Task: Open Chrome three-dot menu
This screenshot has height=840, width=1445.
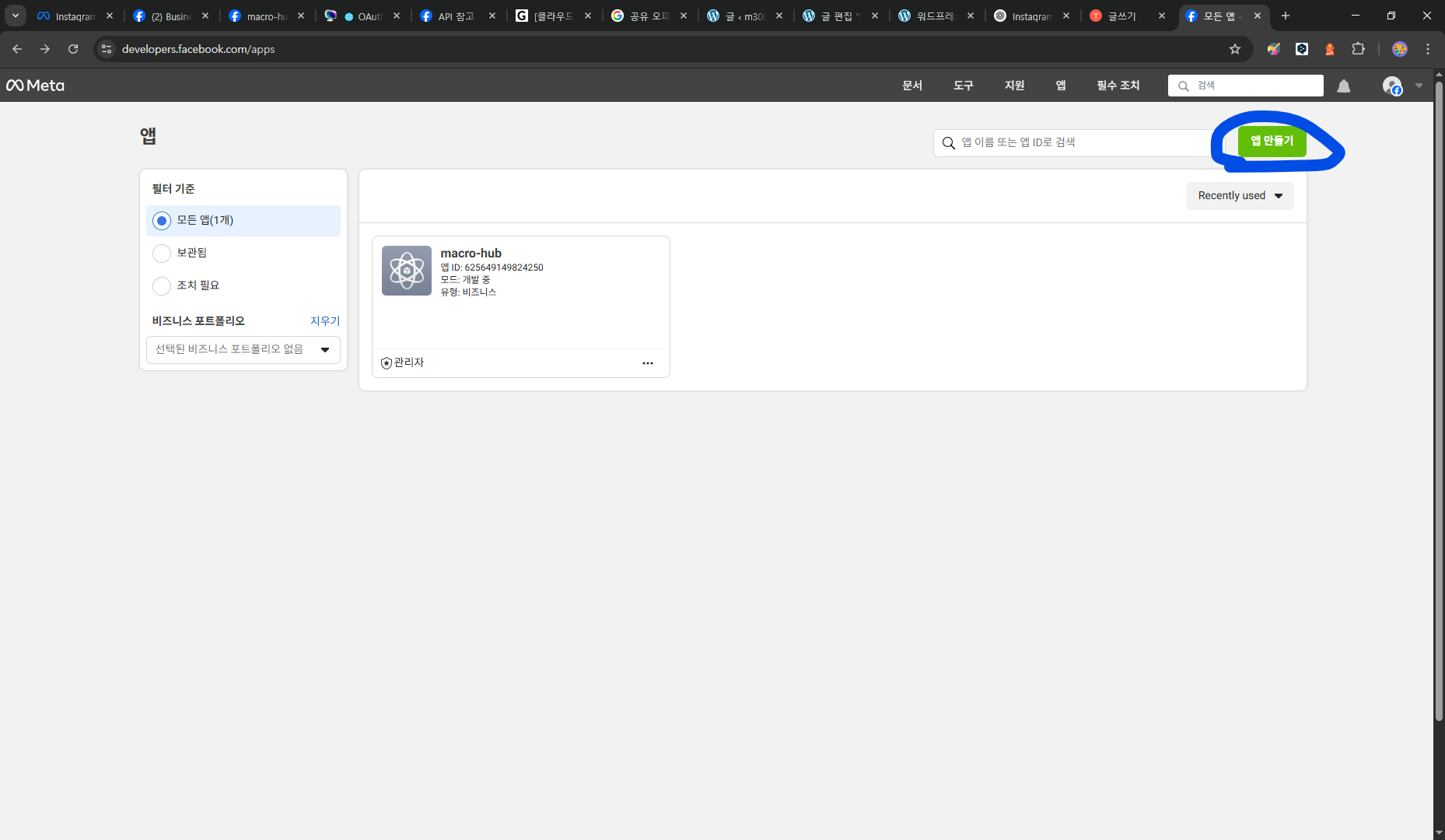Action: pos(1428,49)
